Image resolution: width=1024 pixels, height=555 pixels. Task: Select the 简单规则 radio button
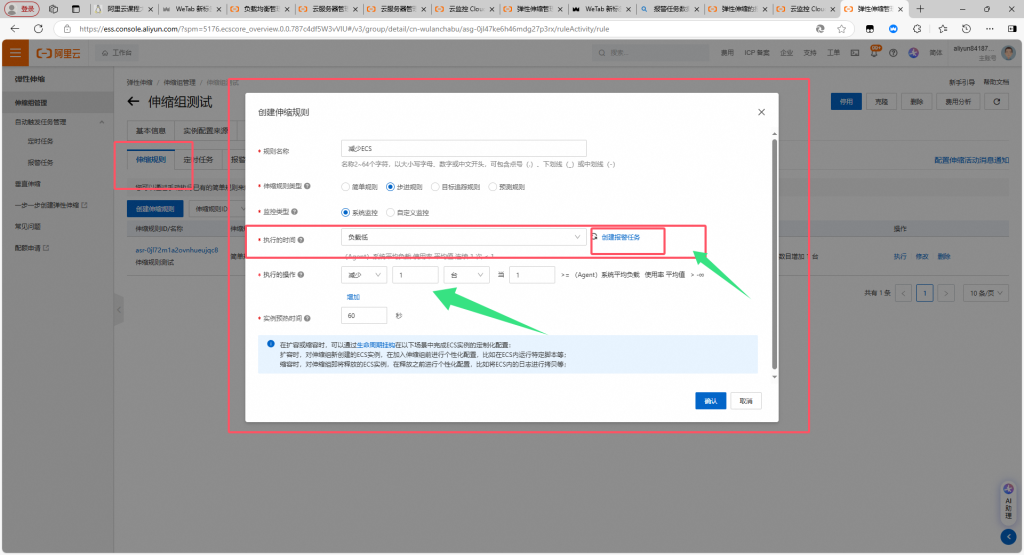pyautogui.click(x=345, y=186)
